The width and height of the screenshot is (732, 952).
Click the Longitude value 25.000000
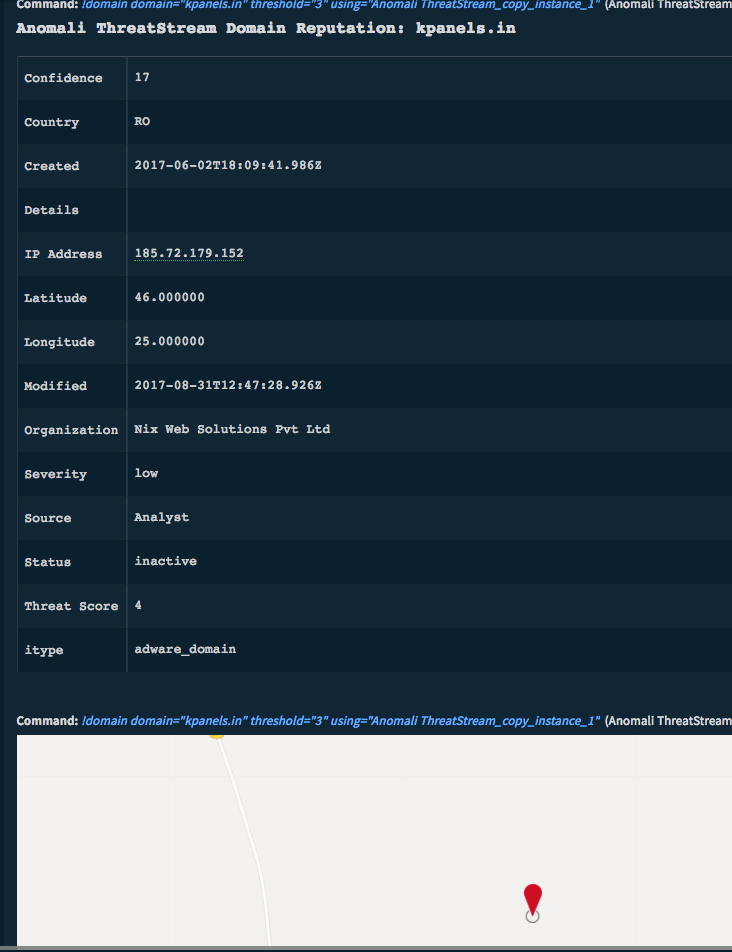169,342
